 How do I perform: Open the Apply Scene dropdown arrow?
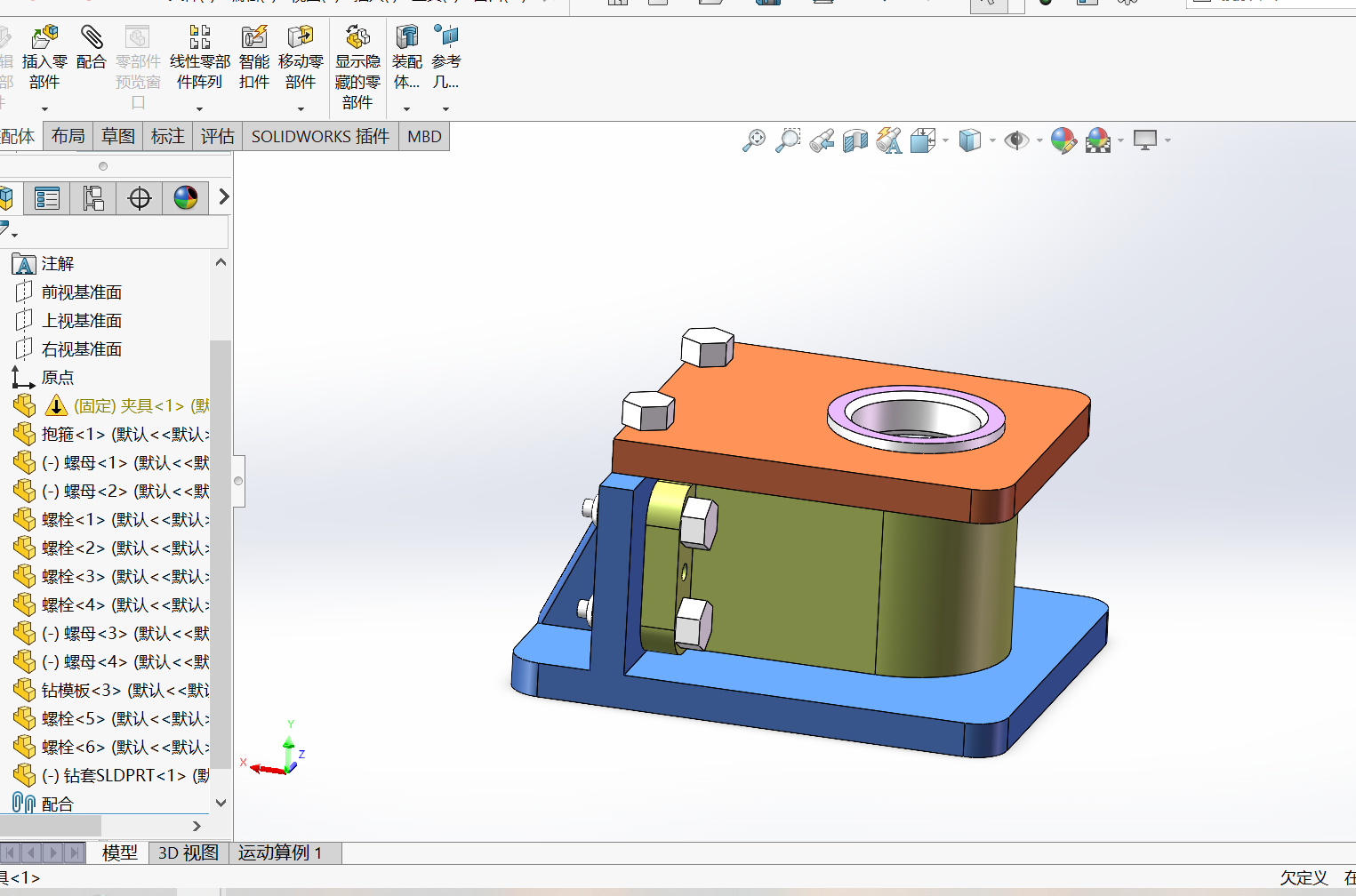tap(1120, 140)
